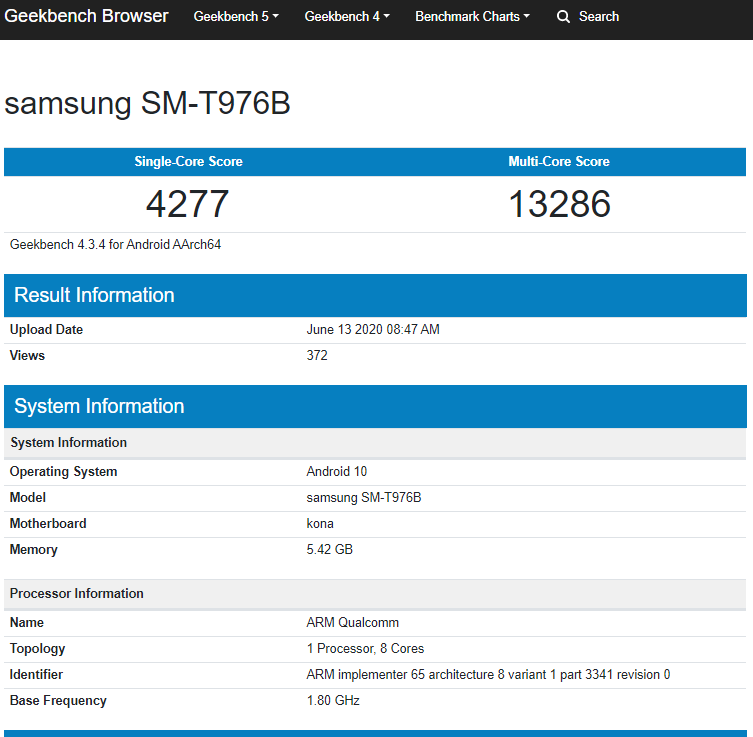Select the date June 13 2020 08:47 AM
The width and height of the screenshot is (753, 737).
pos(373,329)
